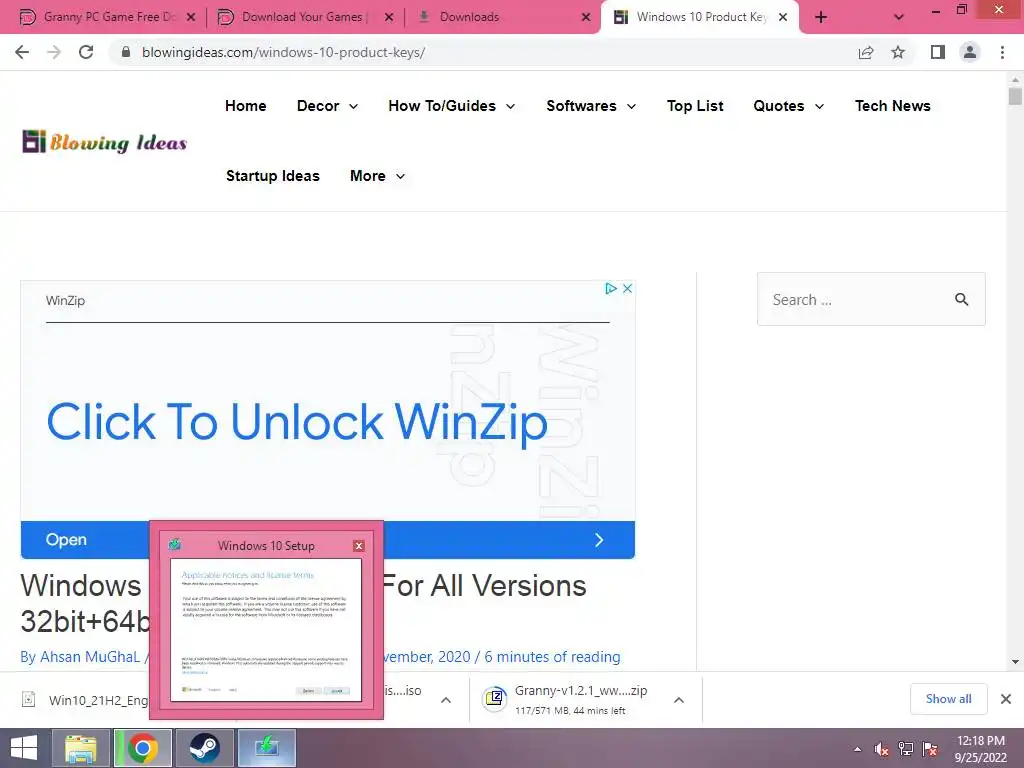This screenshot has width=1024, height=768.
Task: Close the downloads bar
Action: pyautogui.click(x=1006, y=699)
